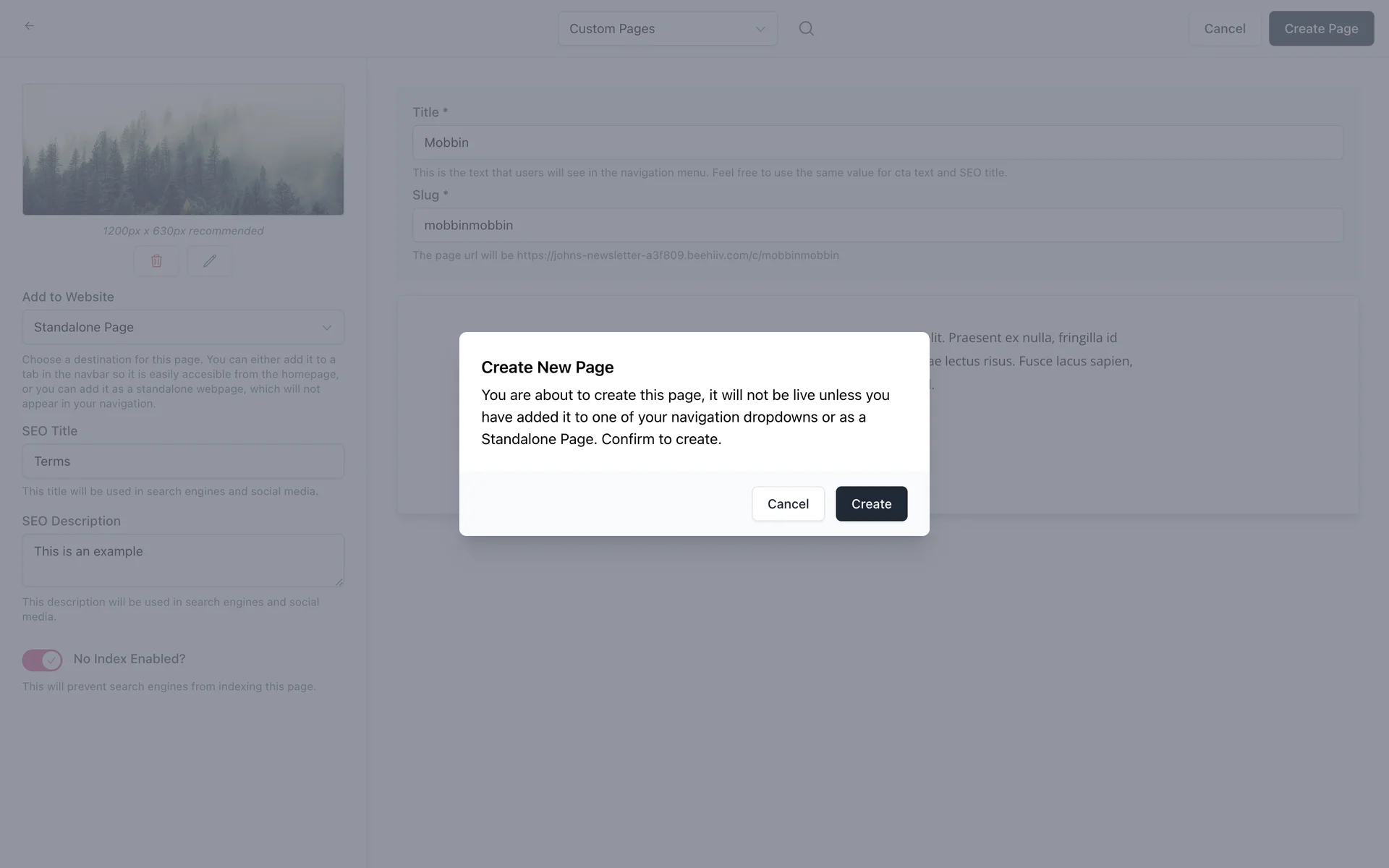This screenshot has height=868, width=1389.
Task: Click the search magnifier icon
Action: pos(806,28)
